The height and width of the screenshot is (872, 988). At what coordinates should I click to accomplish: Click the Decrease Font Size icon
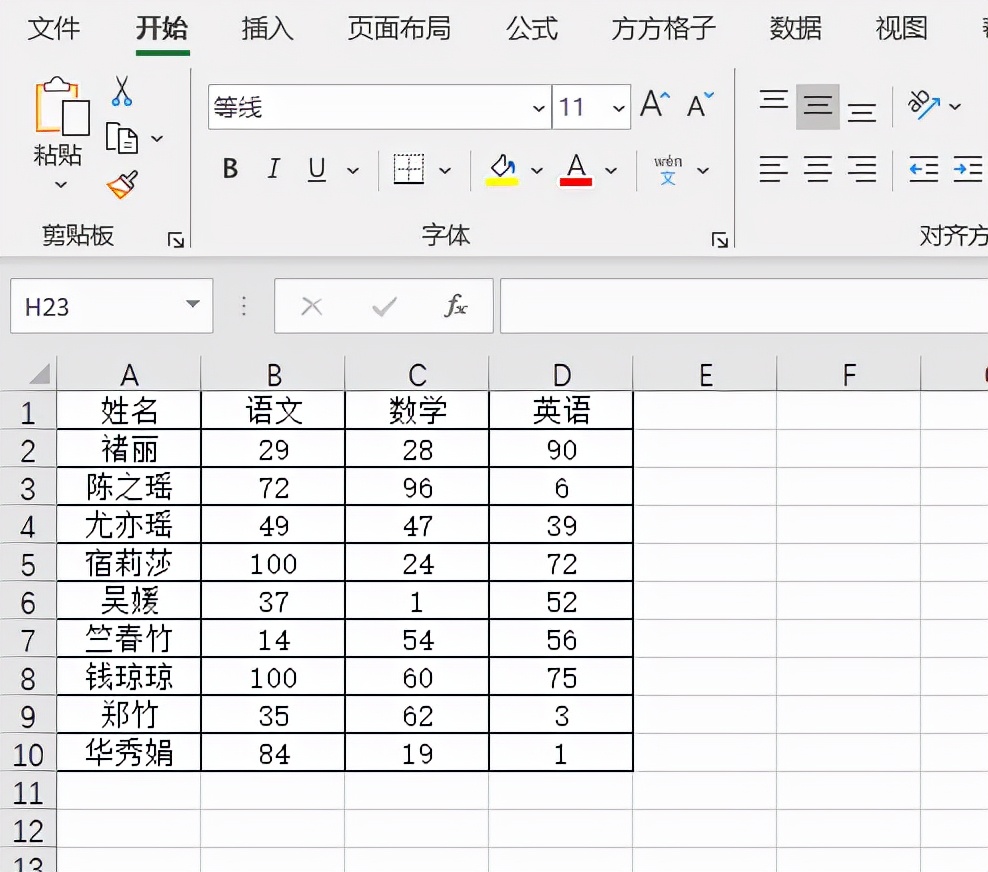point(696,100)
